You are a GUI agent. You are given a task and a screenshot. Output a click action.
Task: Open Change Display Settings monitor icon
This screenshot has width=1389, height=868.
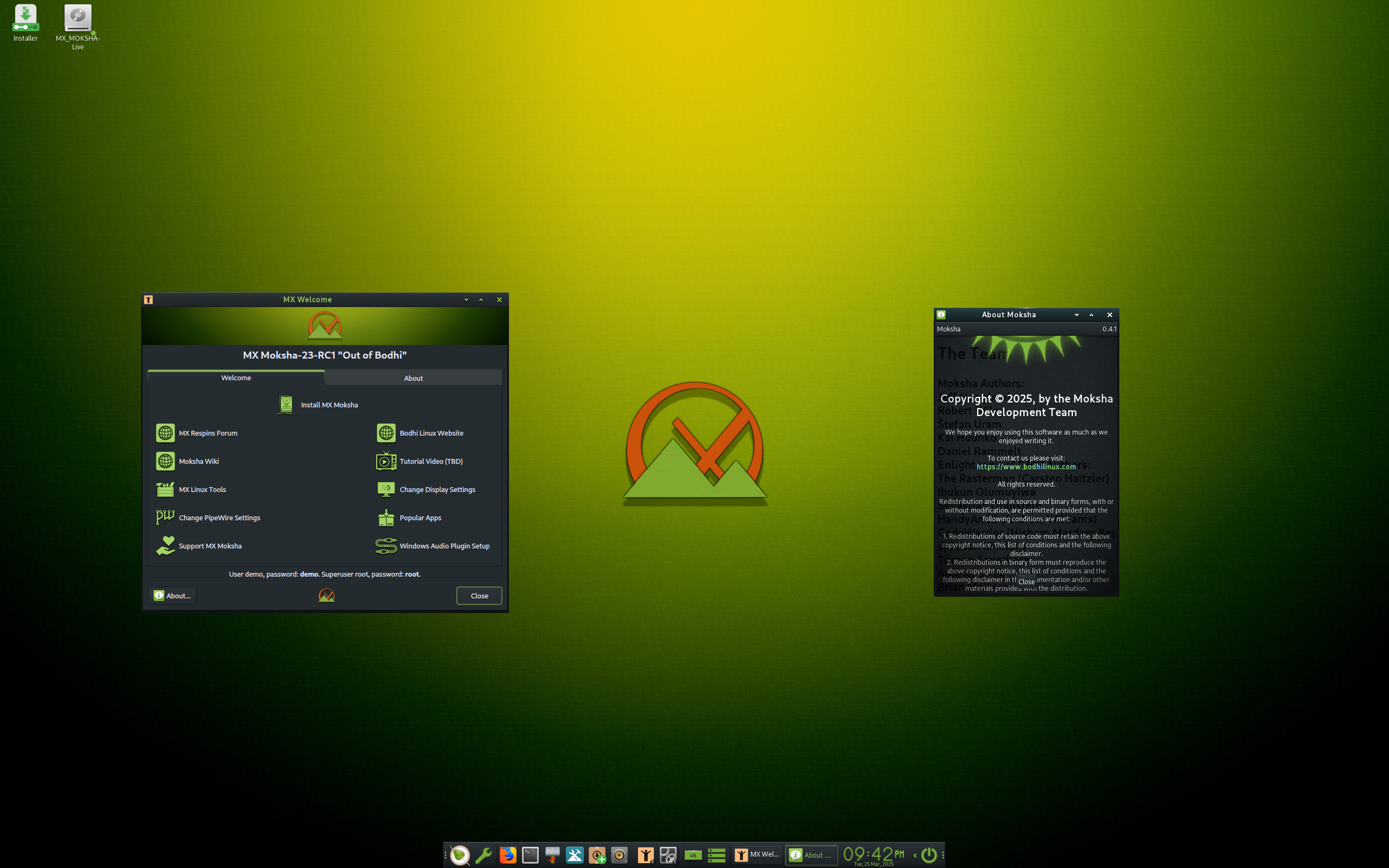(386, 489)
